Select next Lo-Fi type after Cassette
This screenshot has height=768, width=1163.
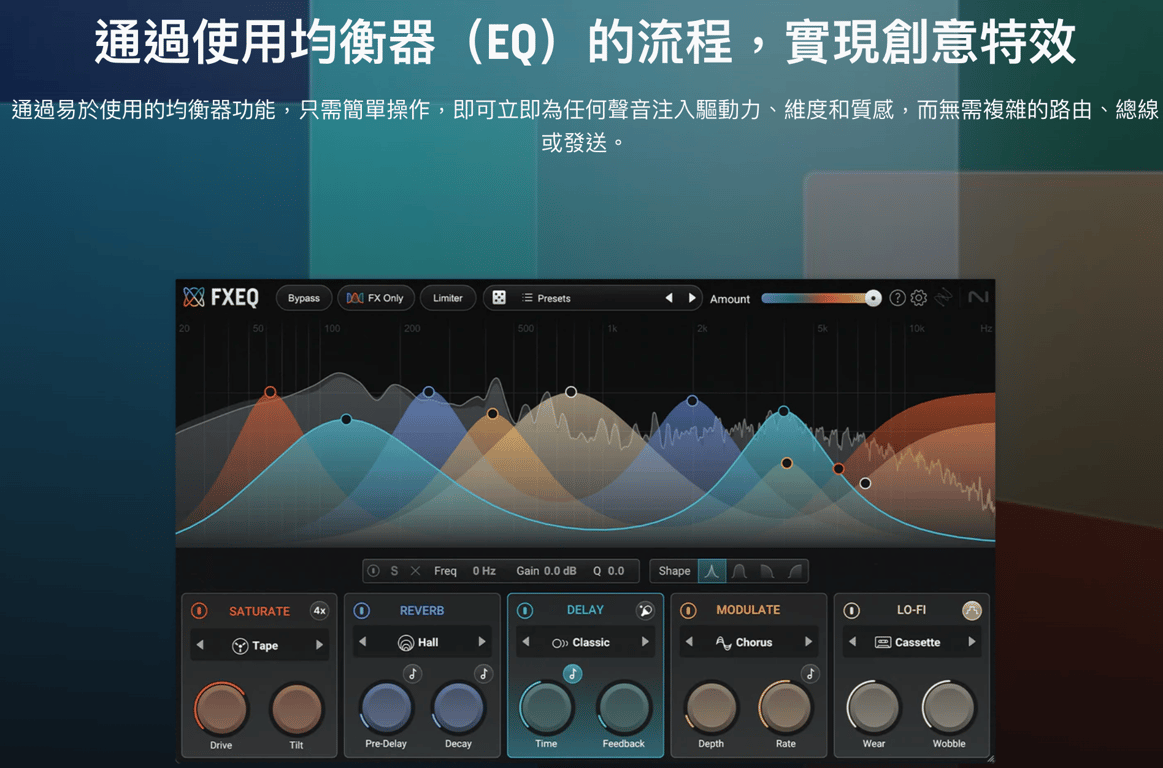[972, 642]
